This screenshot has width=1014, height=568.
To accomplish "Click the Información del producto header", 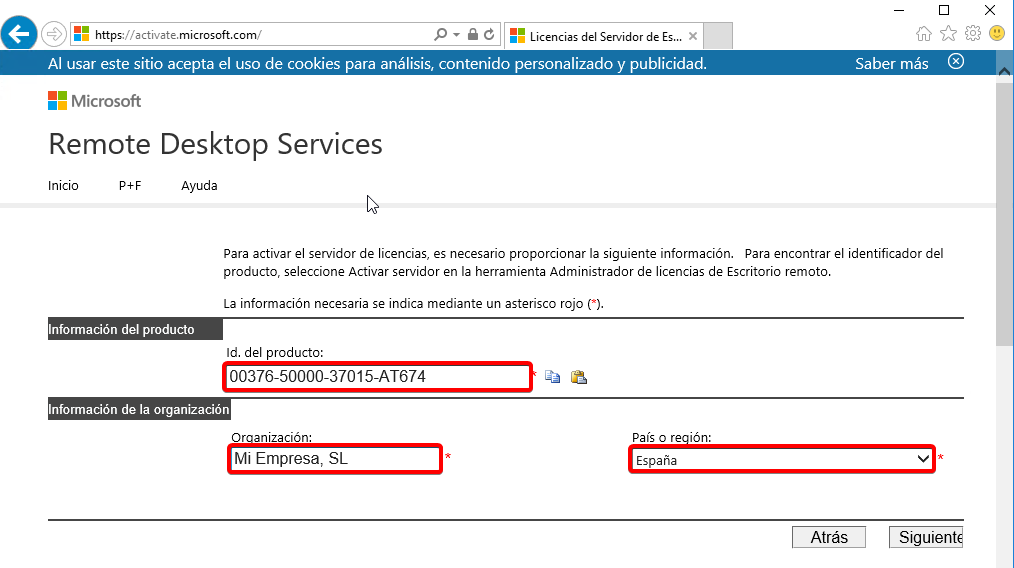I will [x=135, y=329].
